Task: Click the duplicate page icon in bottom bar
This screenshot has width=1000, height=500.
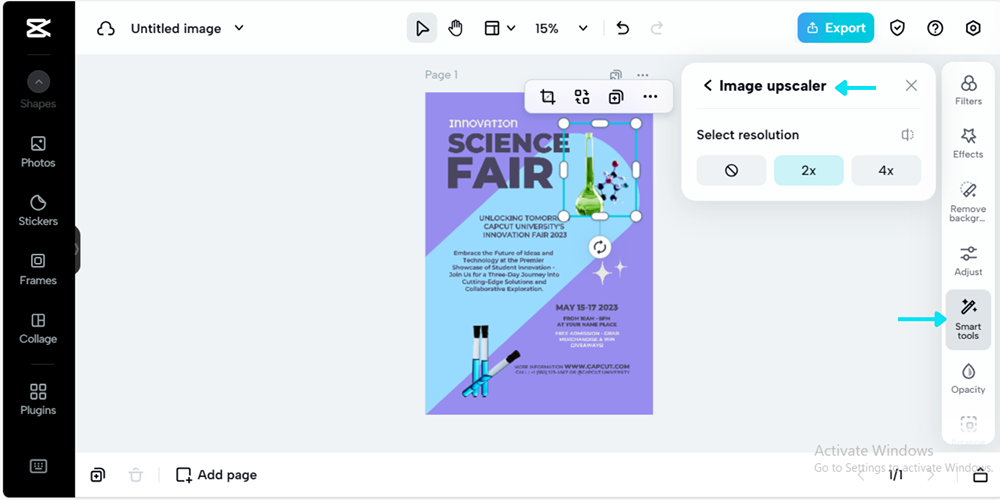Action: click(98, 474)
